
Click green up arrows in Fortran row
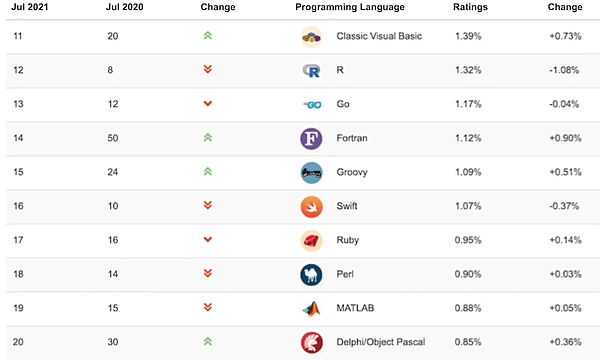click(208, 137)
